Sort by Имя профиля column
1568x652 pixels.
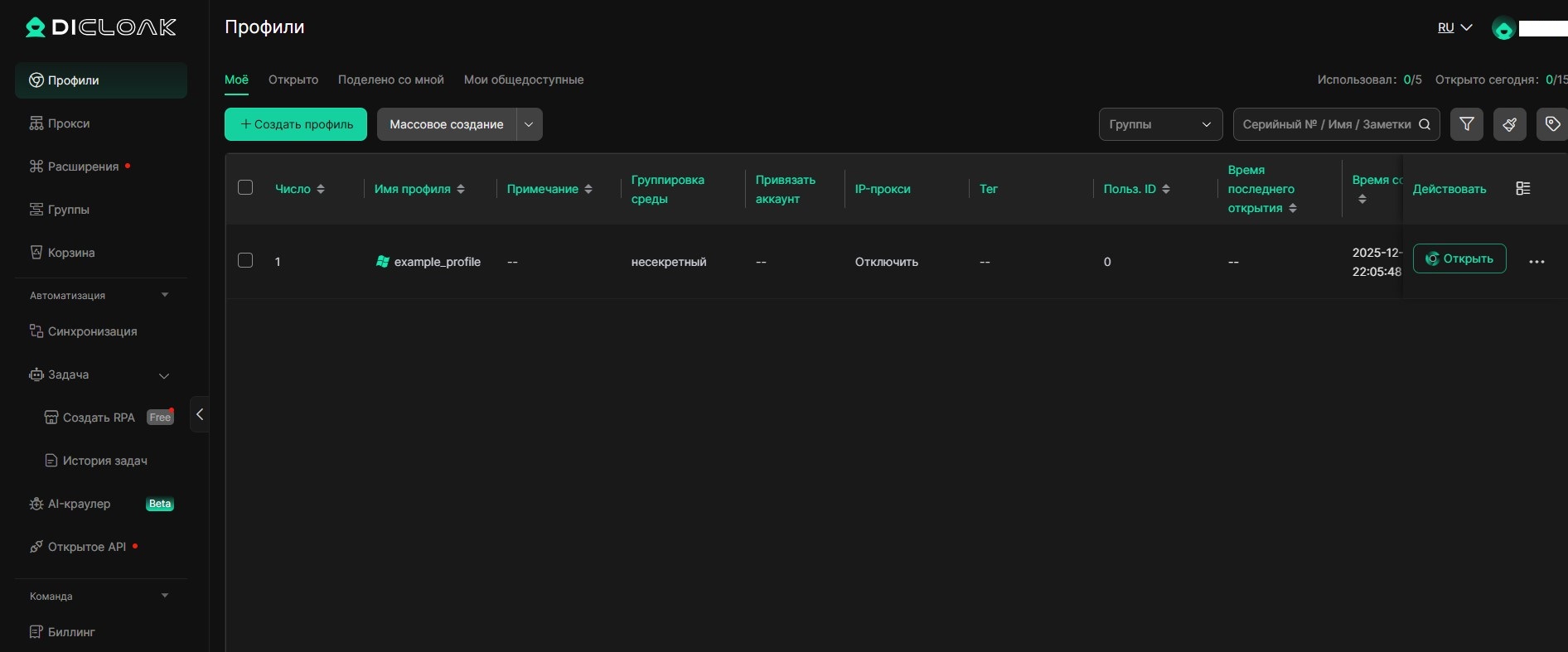pos(461,189)
